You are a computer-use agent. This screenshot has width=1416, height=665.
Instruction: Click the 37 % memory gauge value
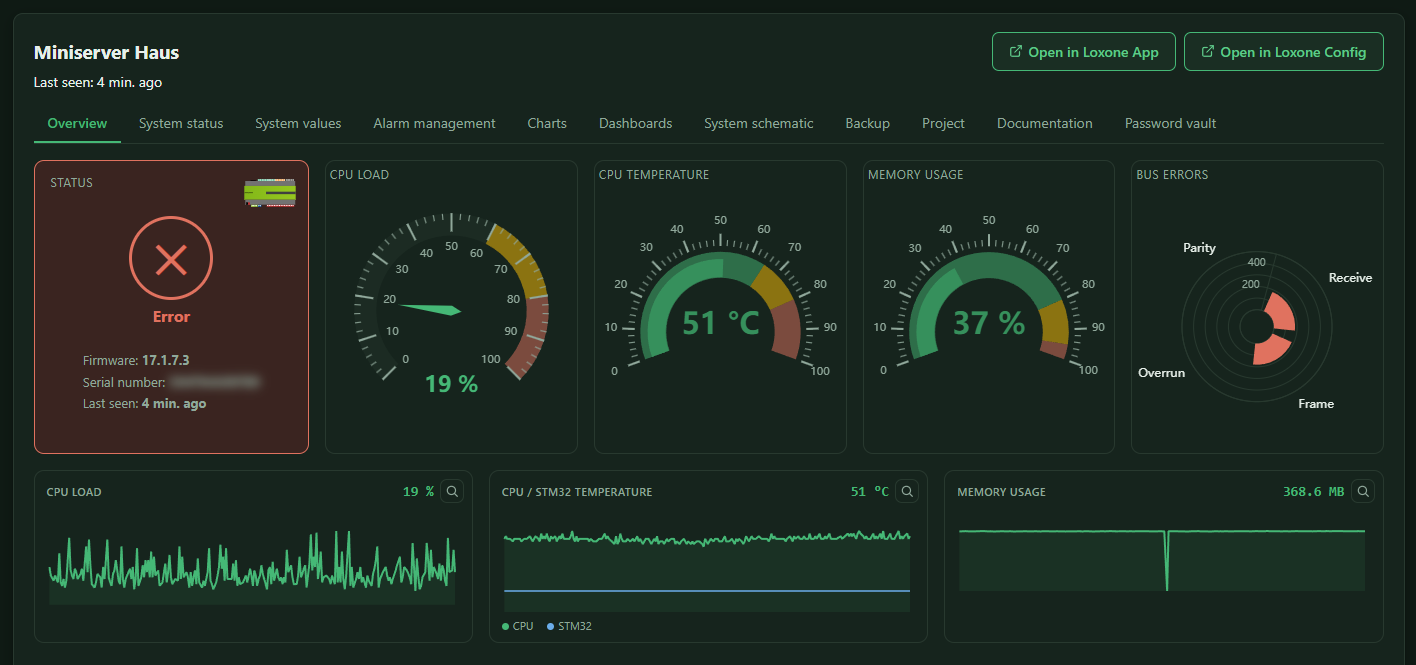point(989,323)
